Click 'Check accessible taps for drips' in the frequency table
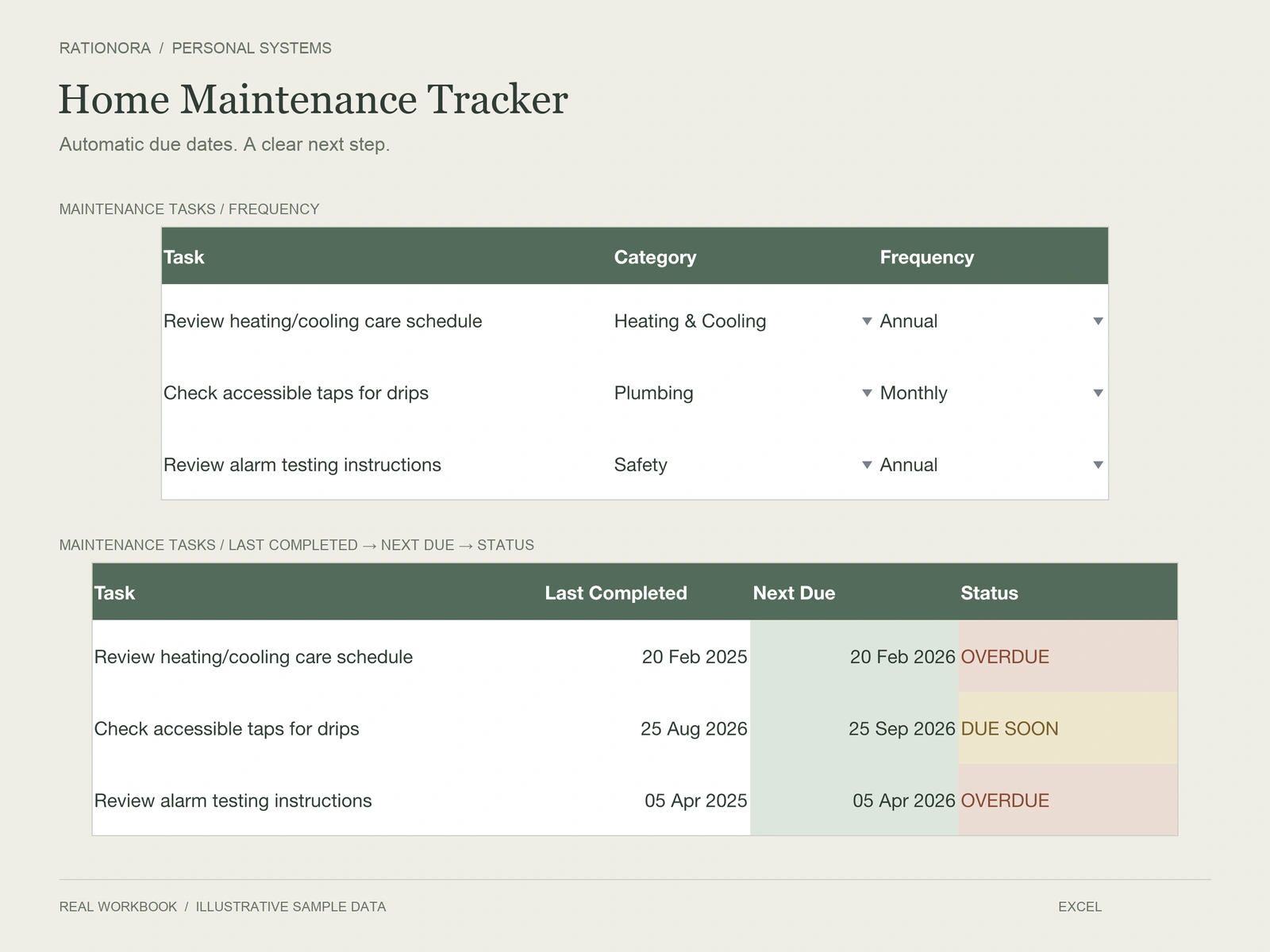This screenshot has width=1270, height=952. (295, 393)
